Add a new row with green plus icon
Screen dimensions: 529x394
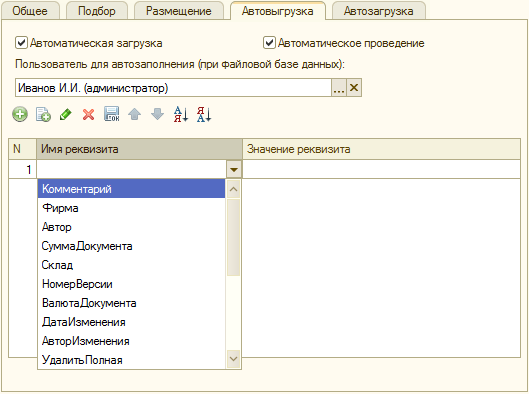pyautogui.click(x=20, y=114)
